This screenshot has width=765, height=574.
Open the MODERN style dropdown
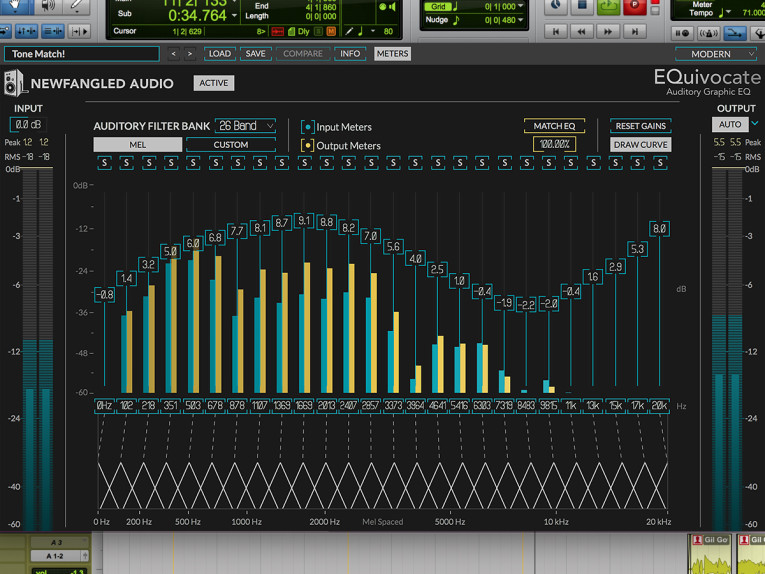click(716, 54)
